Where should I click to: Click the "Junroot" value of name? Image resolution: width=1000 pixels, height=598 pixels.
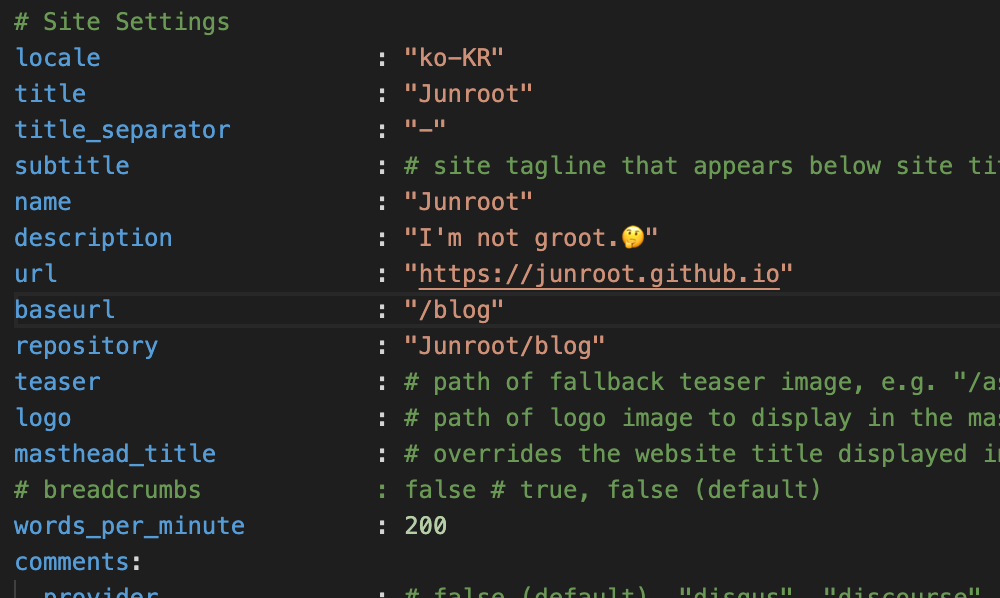[468, 202]
